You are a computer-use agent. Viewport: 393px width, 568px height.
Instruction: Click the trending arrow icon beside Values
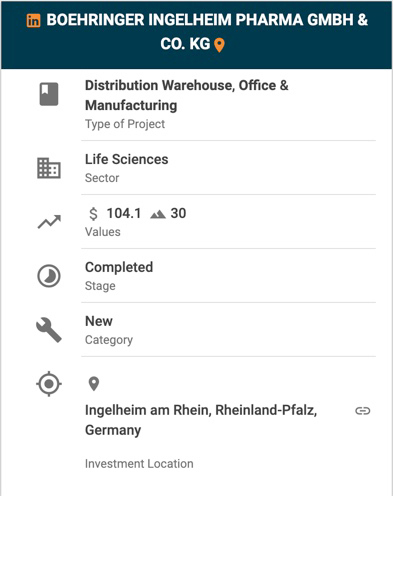tap(49, 222)
